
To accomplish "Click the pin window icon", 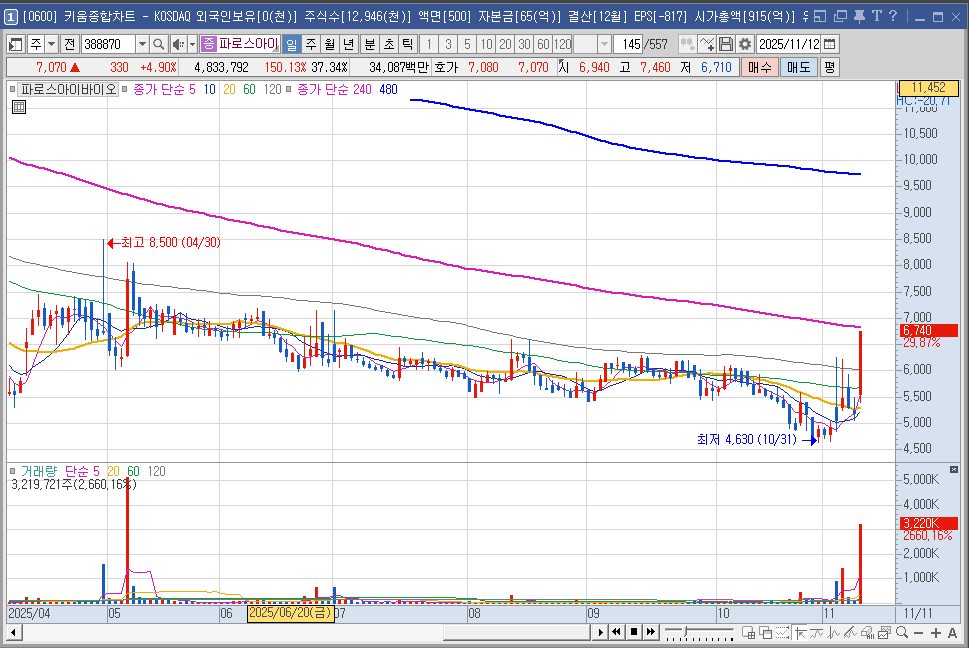I will (859, 17).
